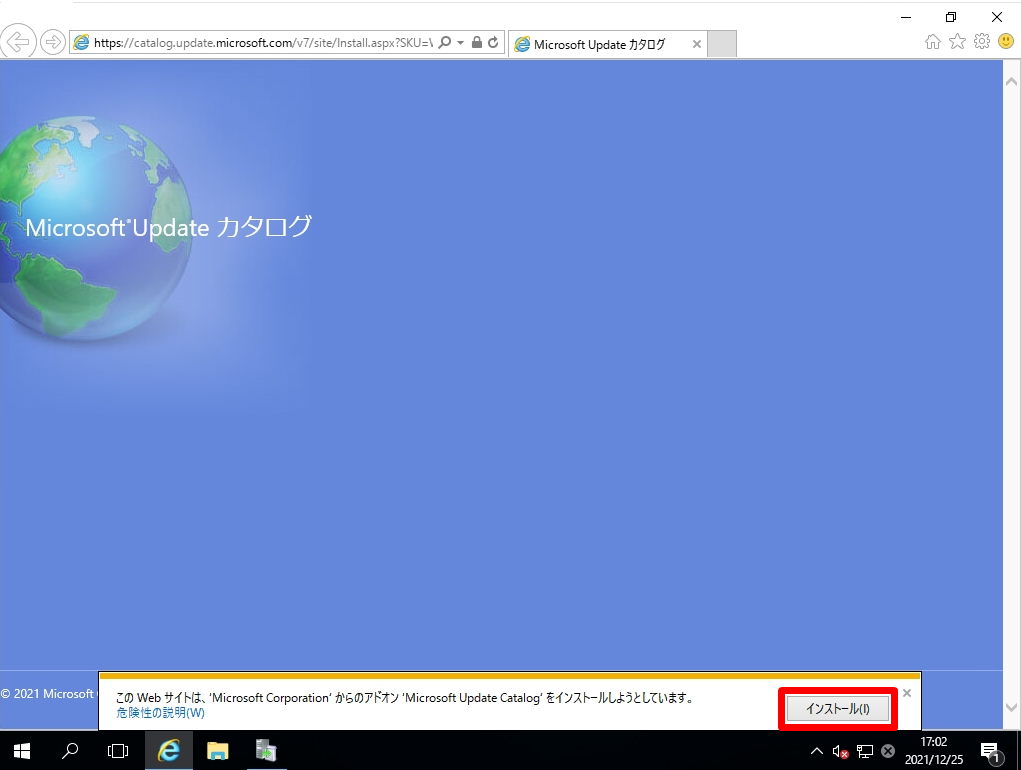Click the muted volume tray icon

tap(840, 752)
